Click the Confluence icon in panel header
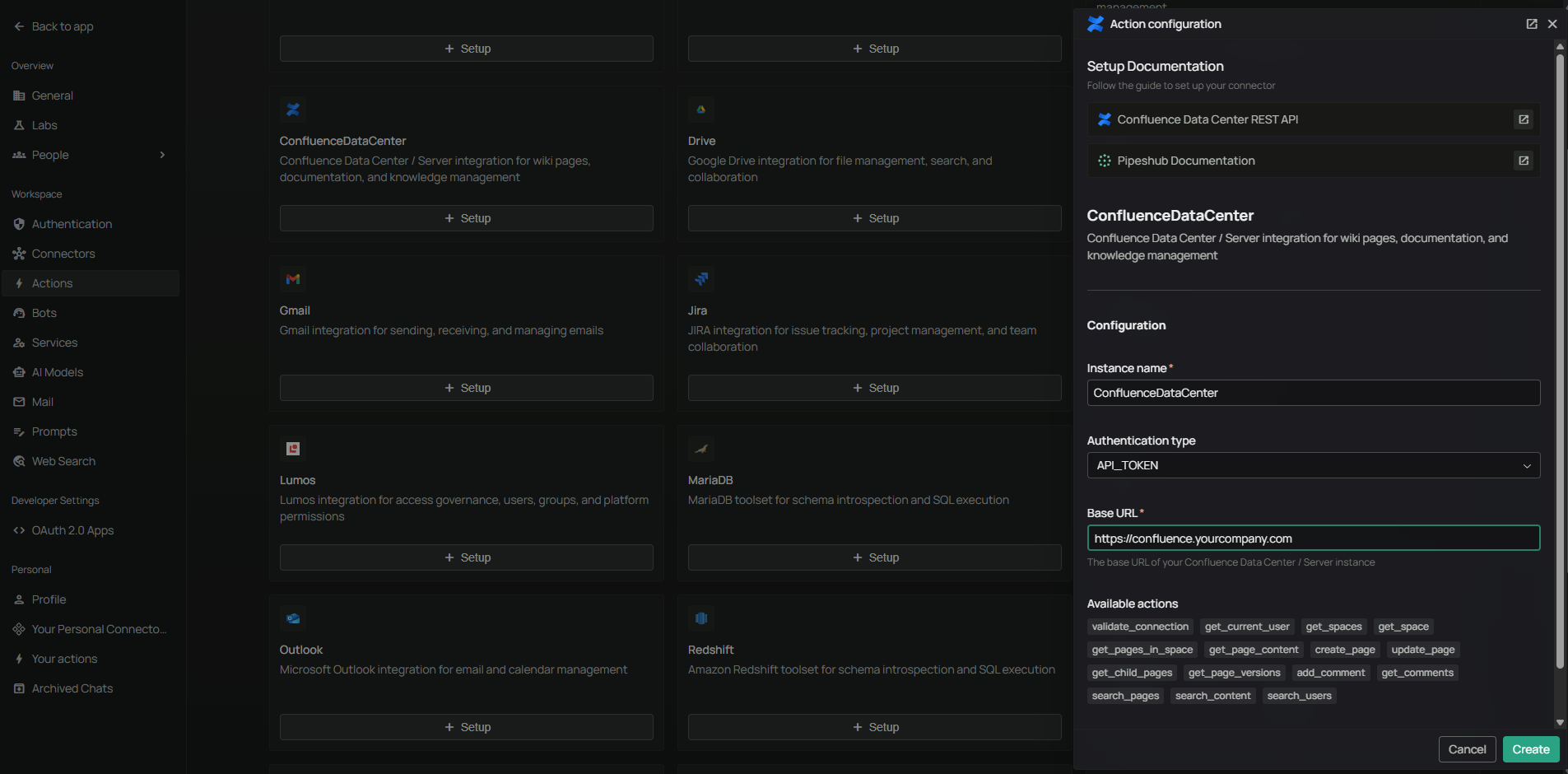This screenshot has width=1568, height=774. [1096, 24]
